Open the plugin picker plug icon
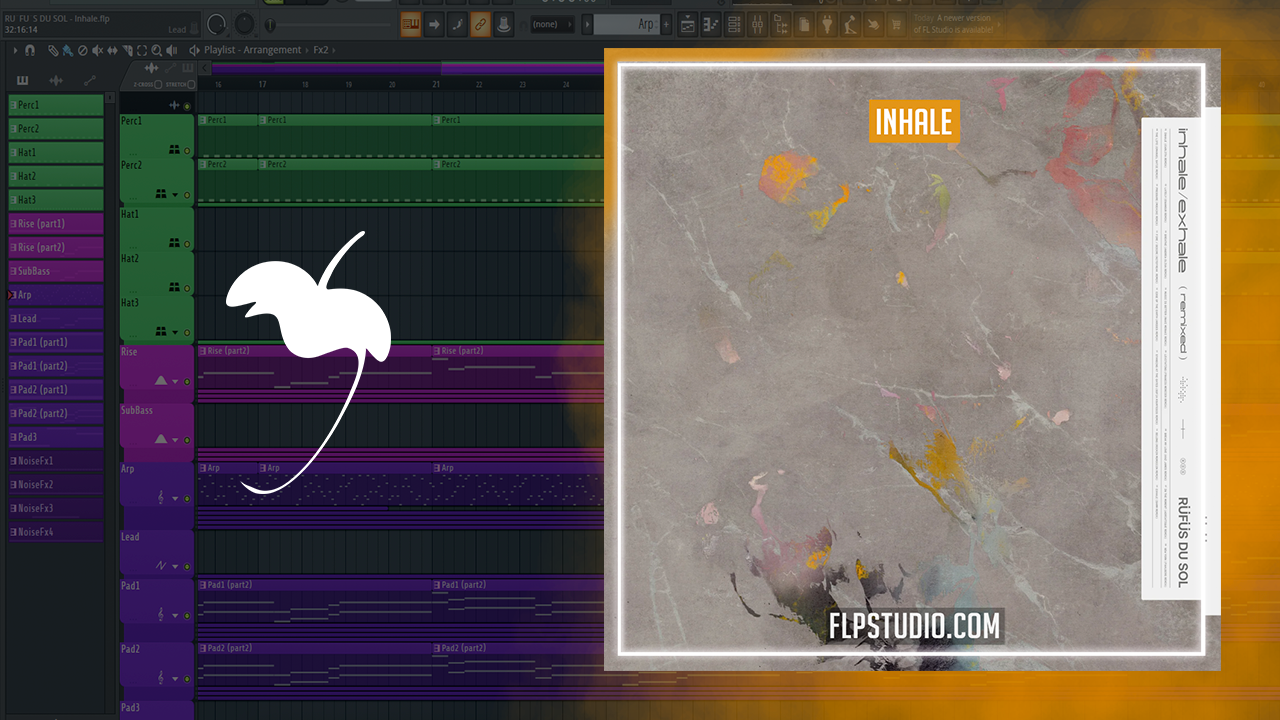This screenshot has height=720, width=1280. coord(828,24)
